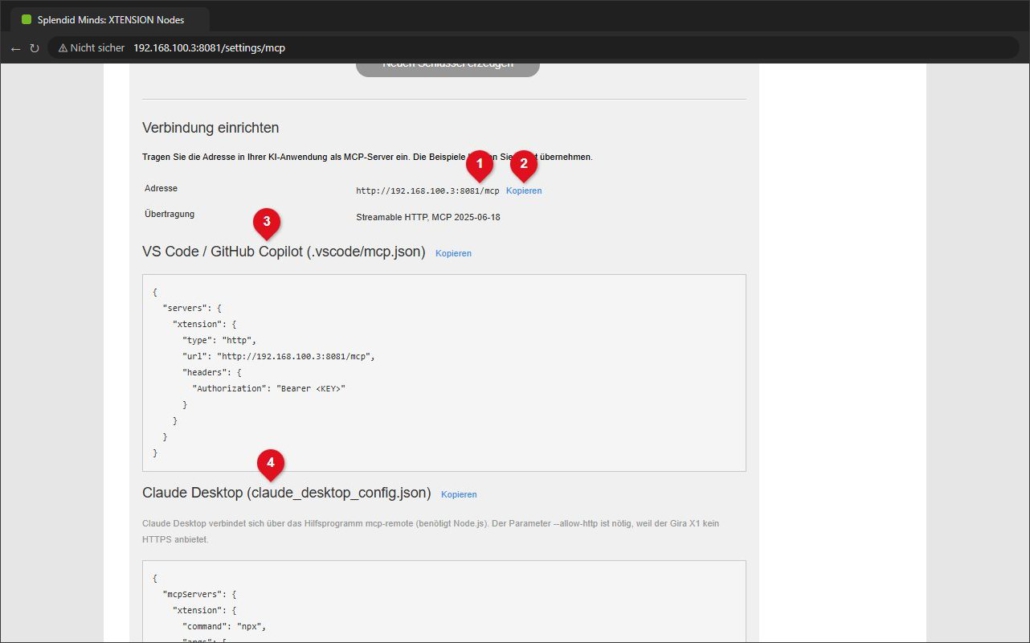Go back with the browser arrow
This screenshot has height=643, width=1030.
pos(15,48)
